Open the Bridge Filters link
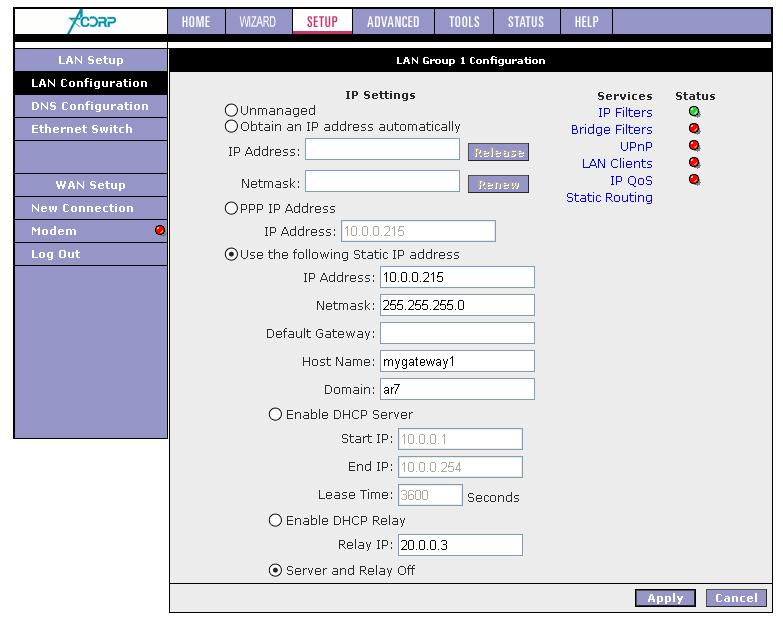Screen dimensions: 783x624 point(612,129)
